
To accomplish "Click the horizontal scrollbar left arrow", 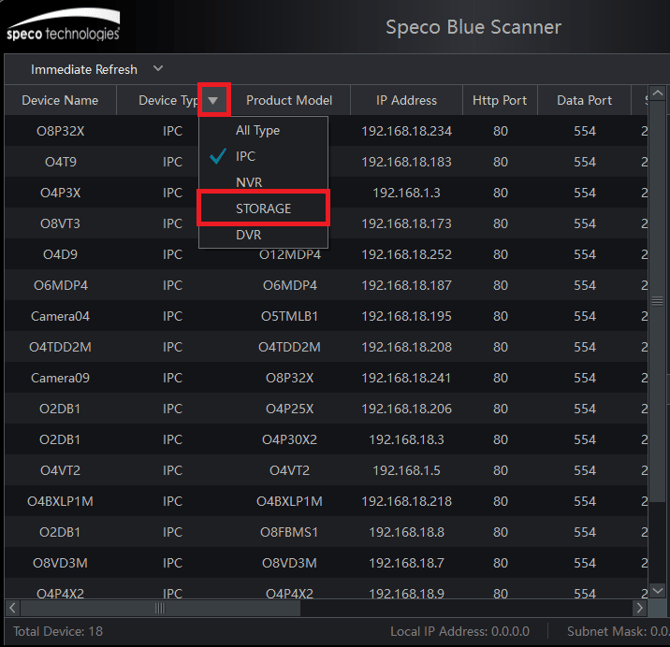I will pos(13,607).
